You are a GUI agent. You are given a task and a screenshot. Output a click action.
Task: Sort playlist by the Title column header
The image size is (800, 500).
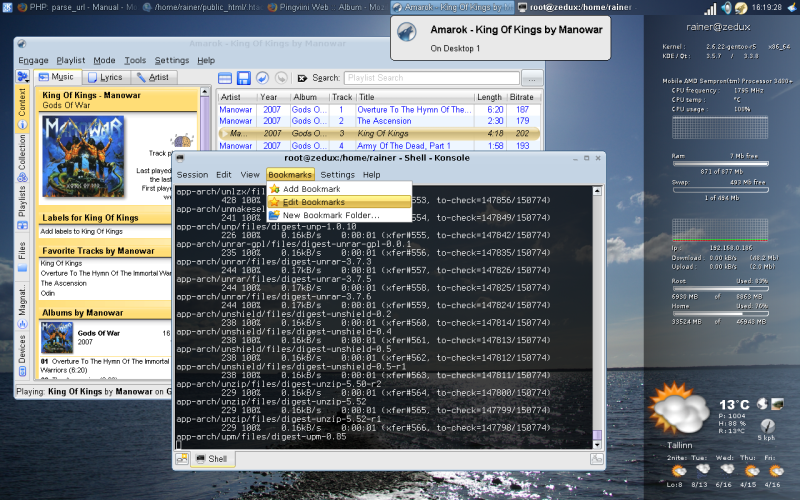[414, 97]
